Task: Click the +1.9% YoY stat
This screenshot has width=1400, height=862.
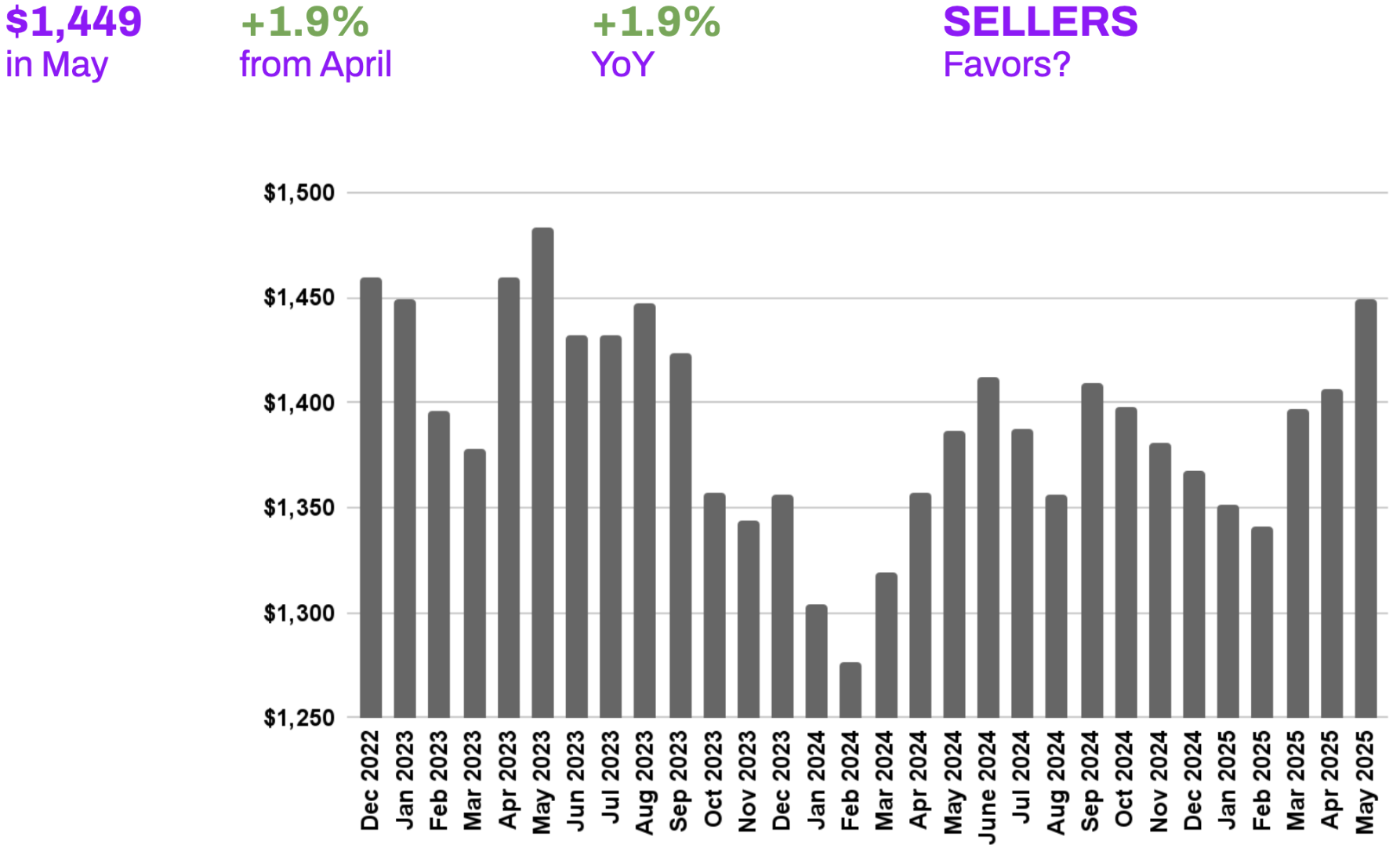Action: 656,42
